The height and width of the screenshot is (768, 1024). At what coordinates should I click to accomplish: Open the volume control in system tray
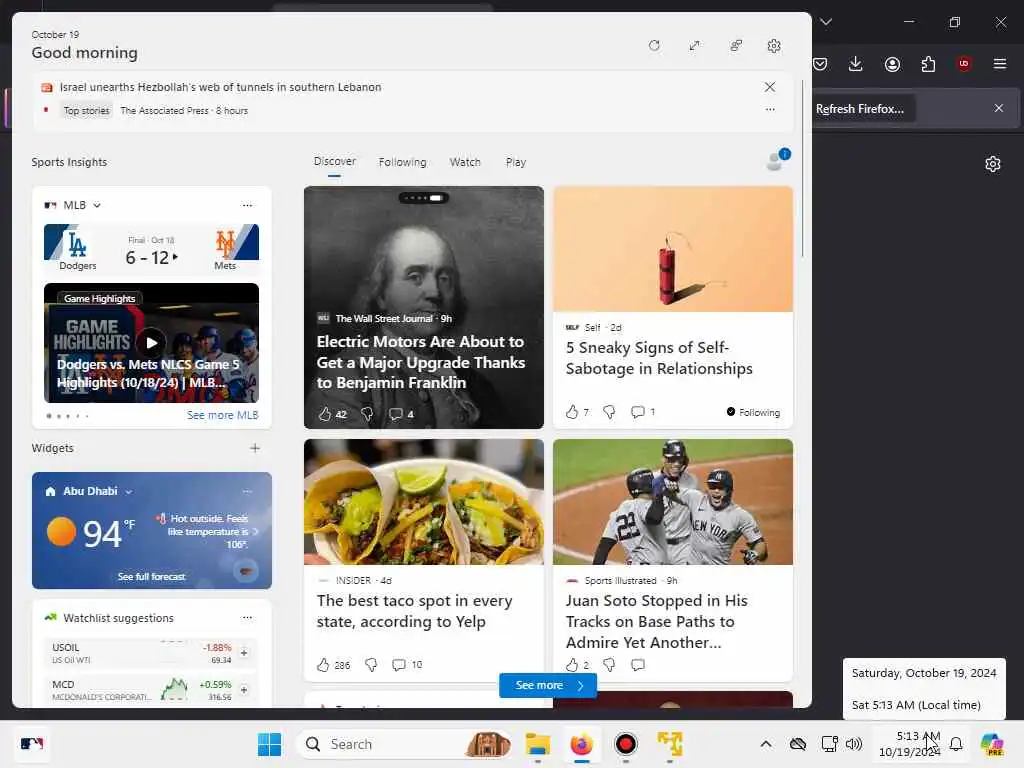coord(854,744)
